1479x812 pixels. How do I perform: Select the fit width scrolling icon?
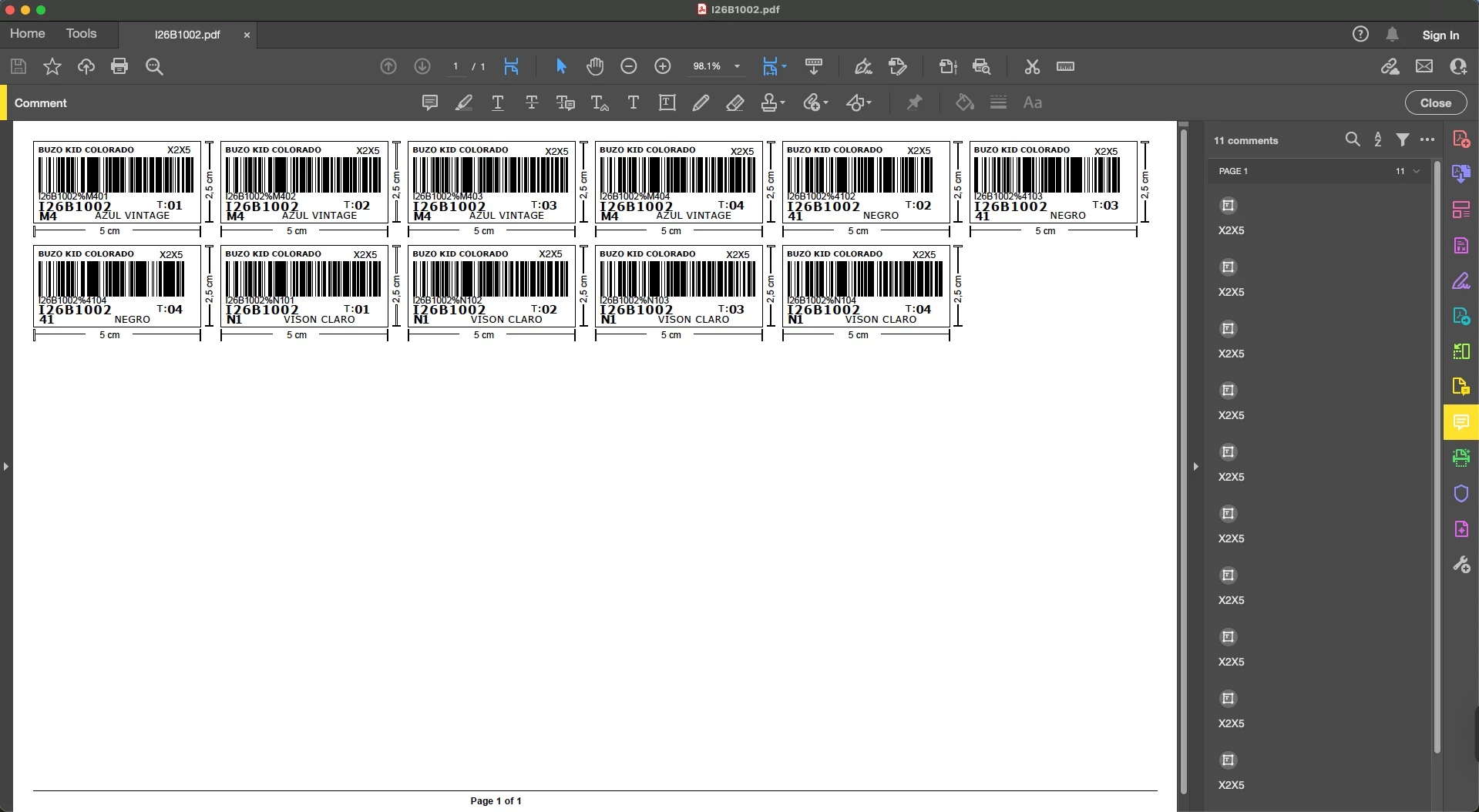coord(511,66)
